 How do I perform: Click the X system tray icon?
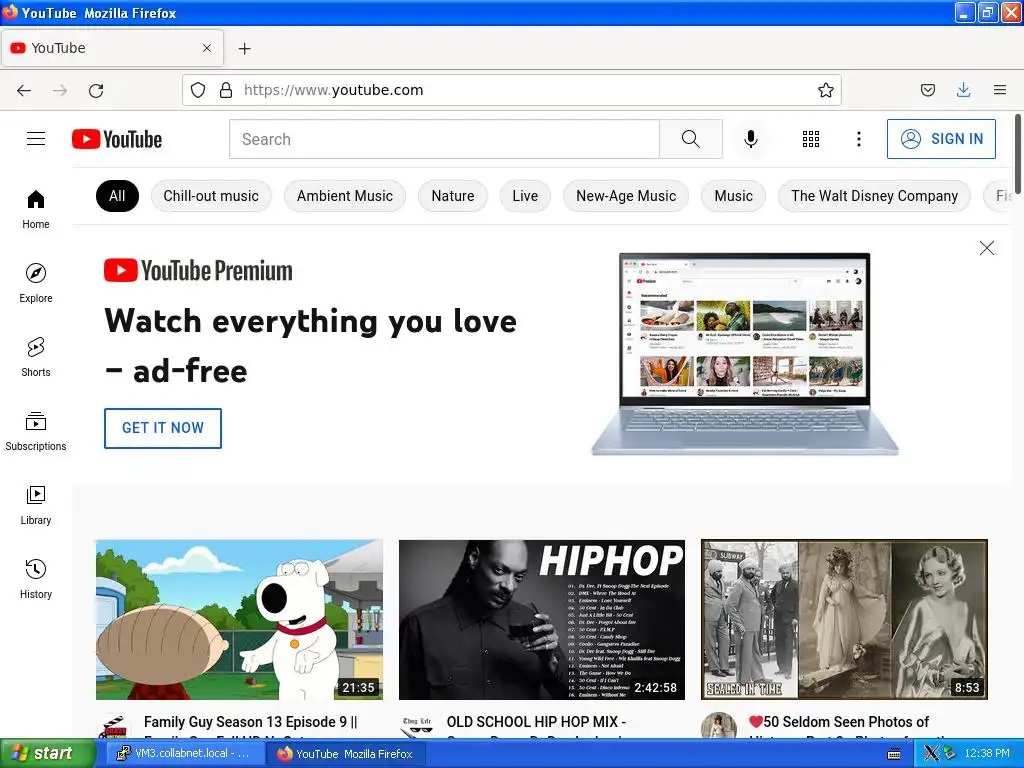point(931,754)
